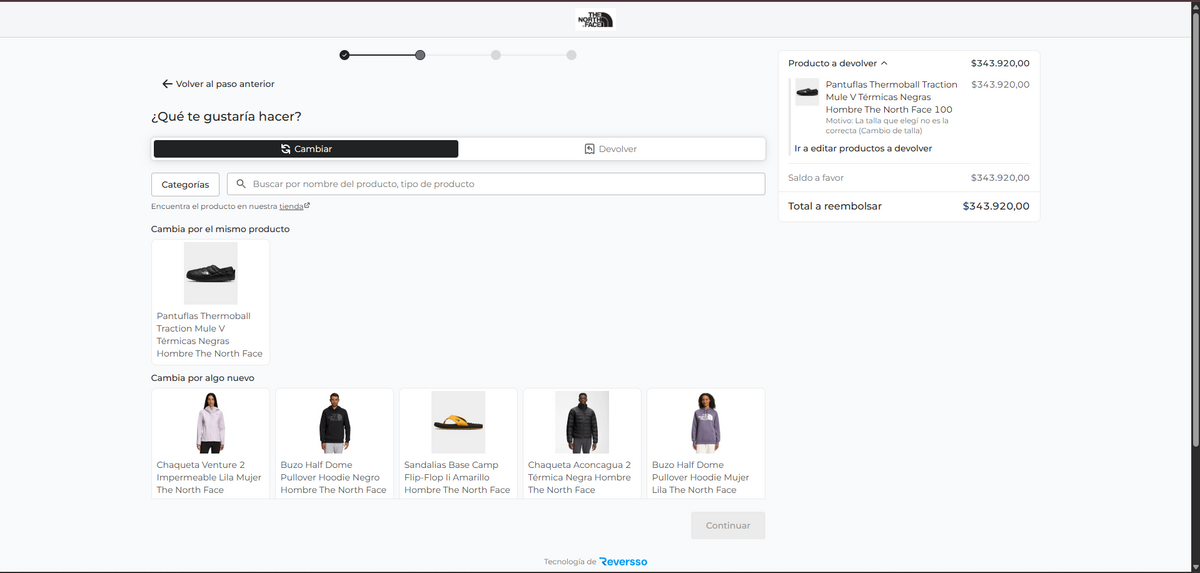Image resolution: width=1200 pixels, height=573 pixels.
Task: Select Buzo Half Dome Mujer Lila image
Action: (x=706, y=422)
